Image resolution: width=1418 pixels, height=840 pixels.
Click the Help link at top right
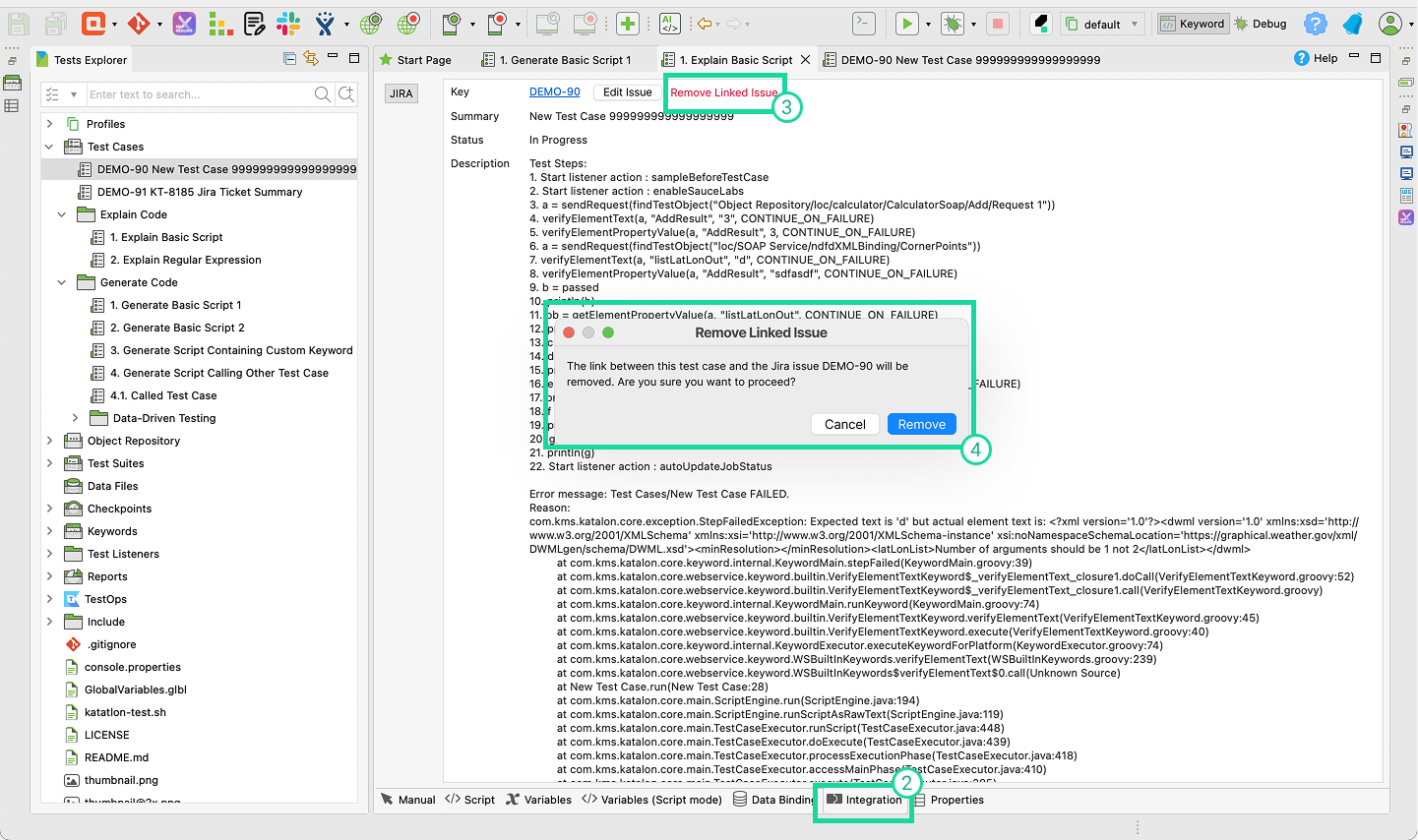[1317, 58]
